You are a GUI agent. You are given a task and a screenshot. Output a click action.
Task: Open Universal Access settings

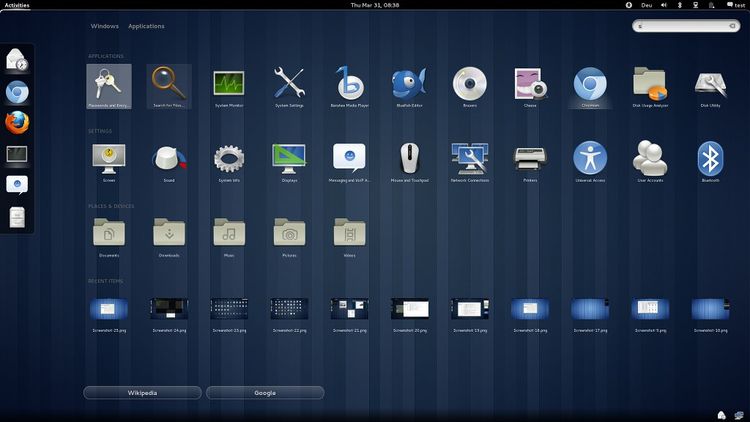pos(589,158)
